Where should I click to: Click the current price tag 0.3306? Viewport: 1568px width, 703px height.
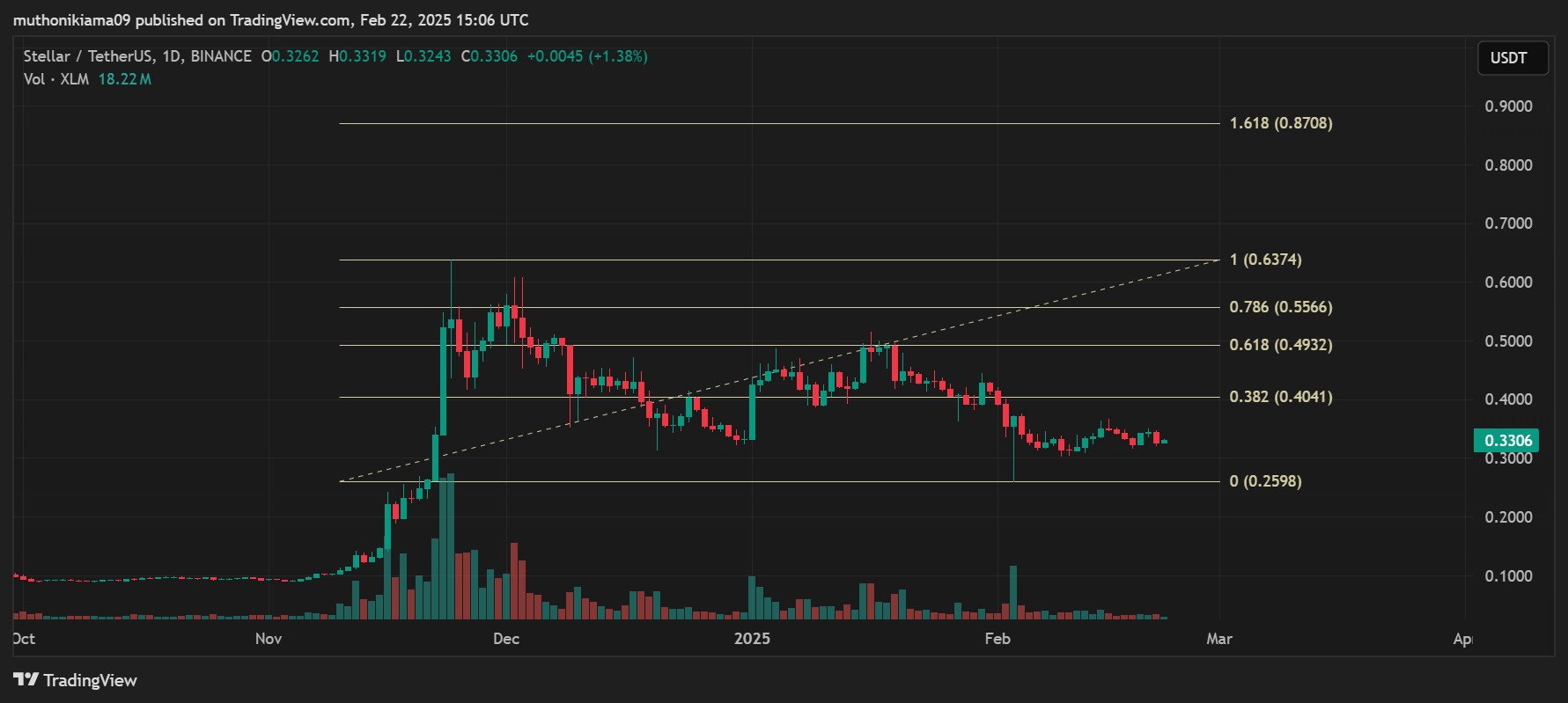(x=1506, y=440)
